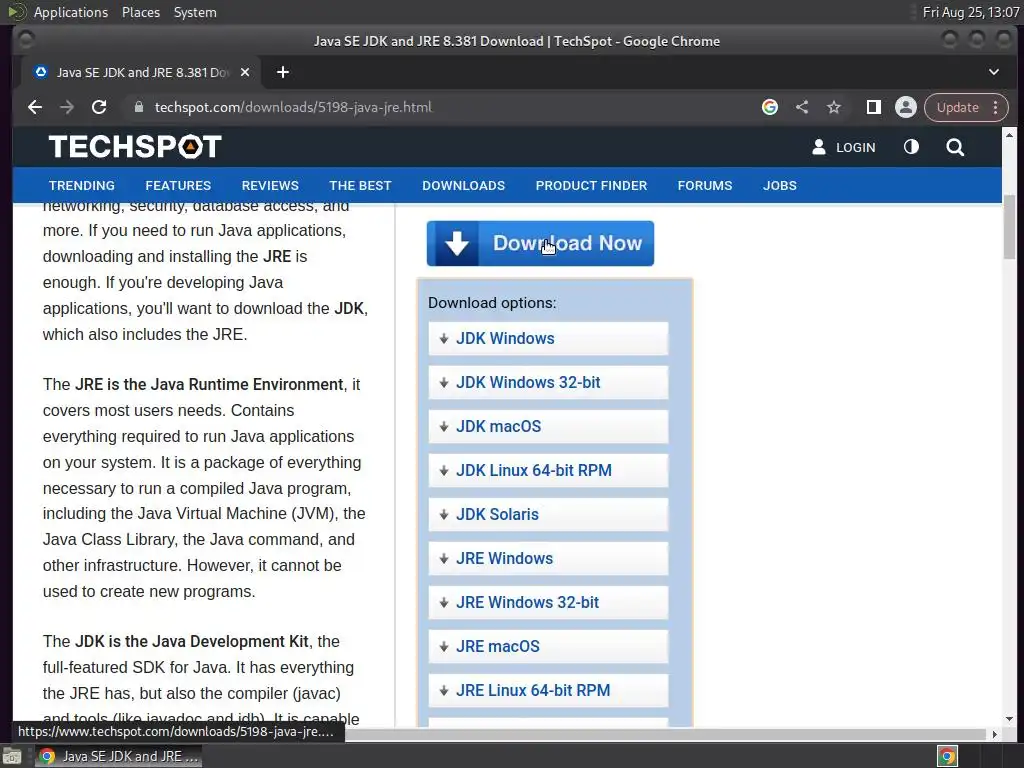
Task: Select JRE Linux 64-bit RPM download
Action: coord(549,690)
